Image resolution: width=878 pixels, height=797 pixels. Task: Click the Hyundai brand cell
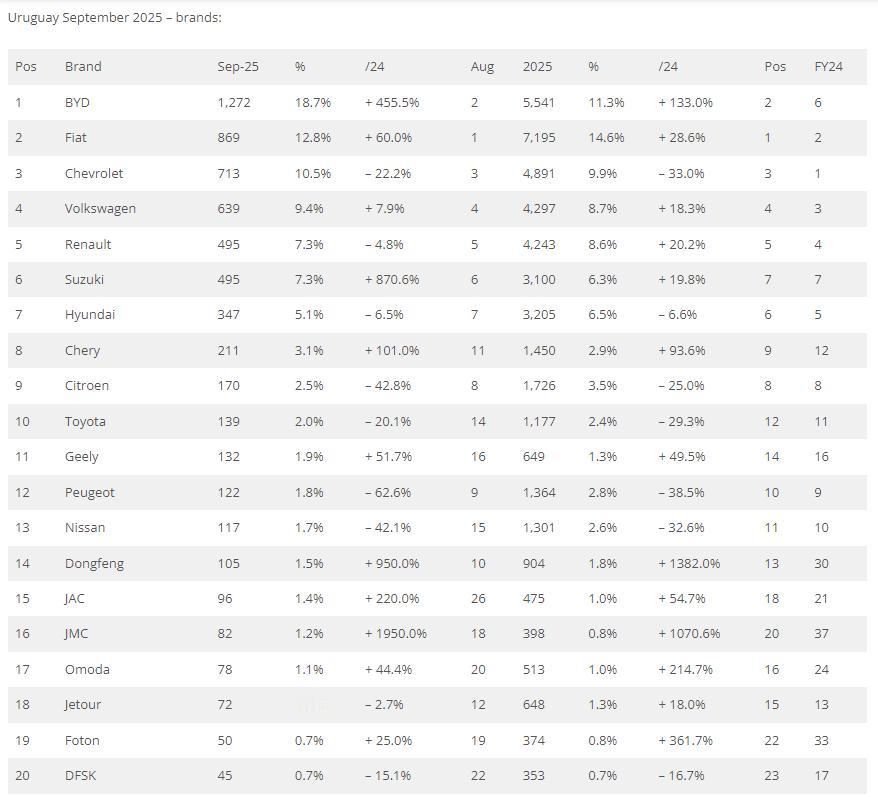coord(90,315)
